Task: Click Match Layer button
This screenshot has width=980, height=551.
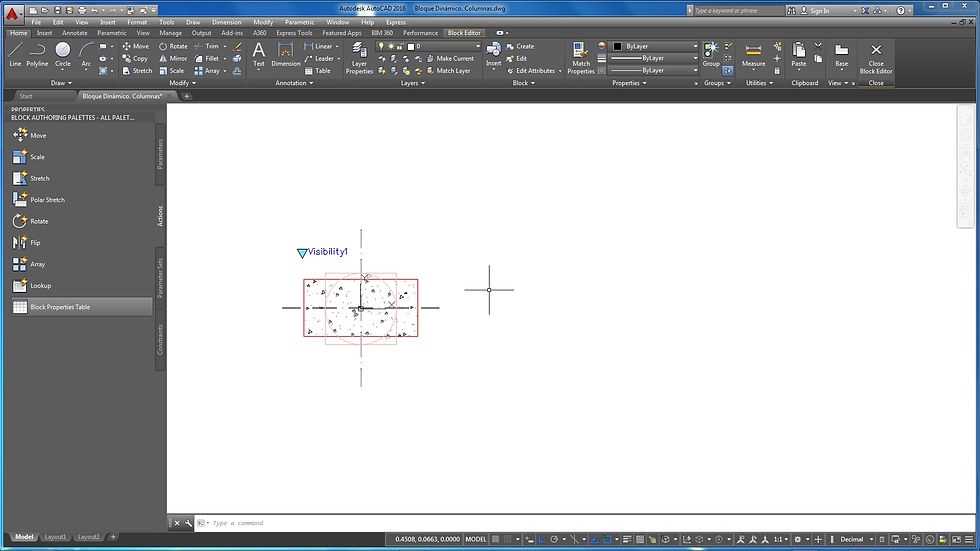Action: point(448,71)
